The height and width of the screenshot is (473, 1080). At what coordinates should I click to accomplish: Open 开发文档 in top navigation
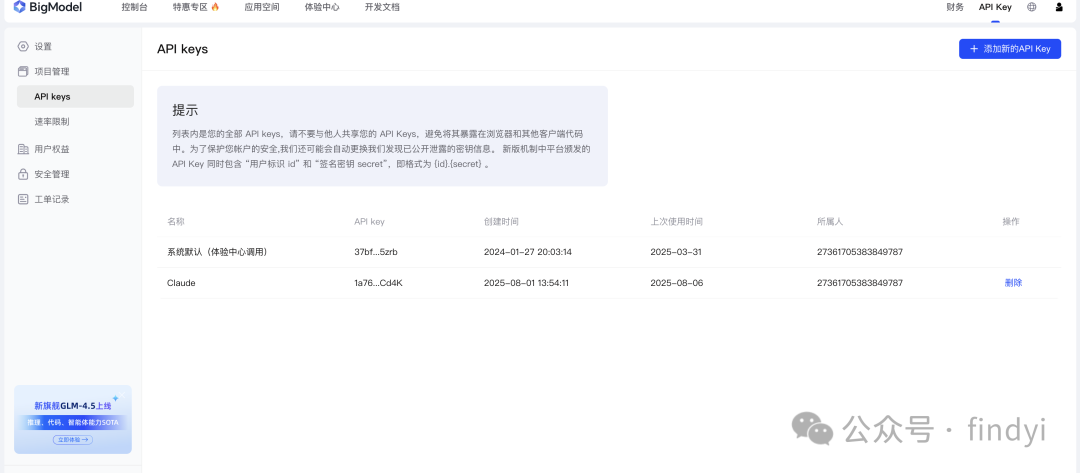pos(382,8)
